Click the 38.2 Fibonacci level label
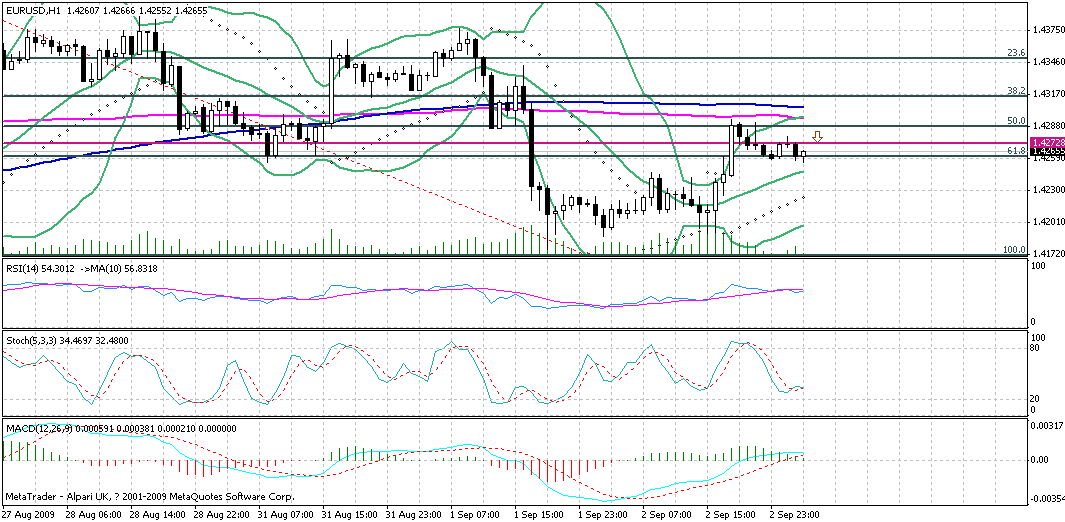 [x=1015, y=90]
